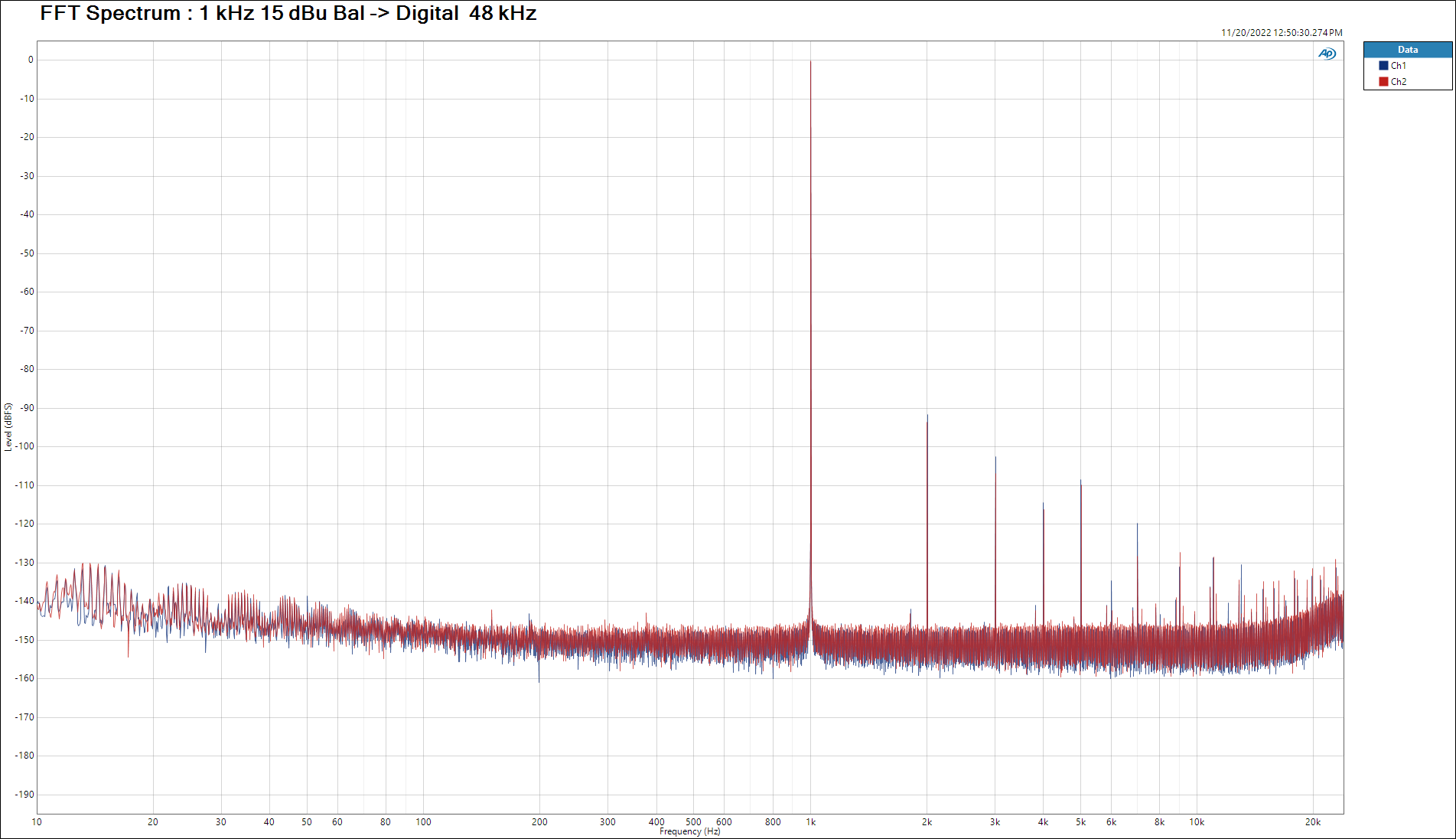Click the top of the 3 kHz harmonic peak
This screenshot has width=1456, height=839.
(995, 458)
